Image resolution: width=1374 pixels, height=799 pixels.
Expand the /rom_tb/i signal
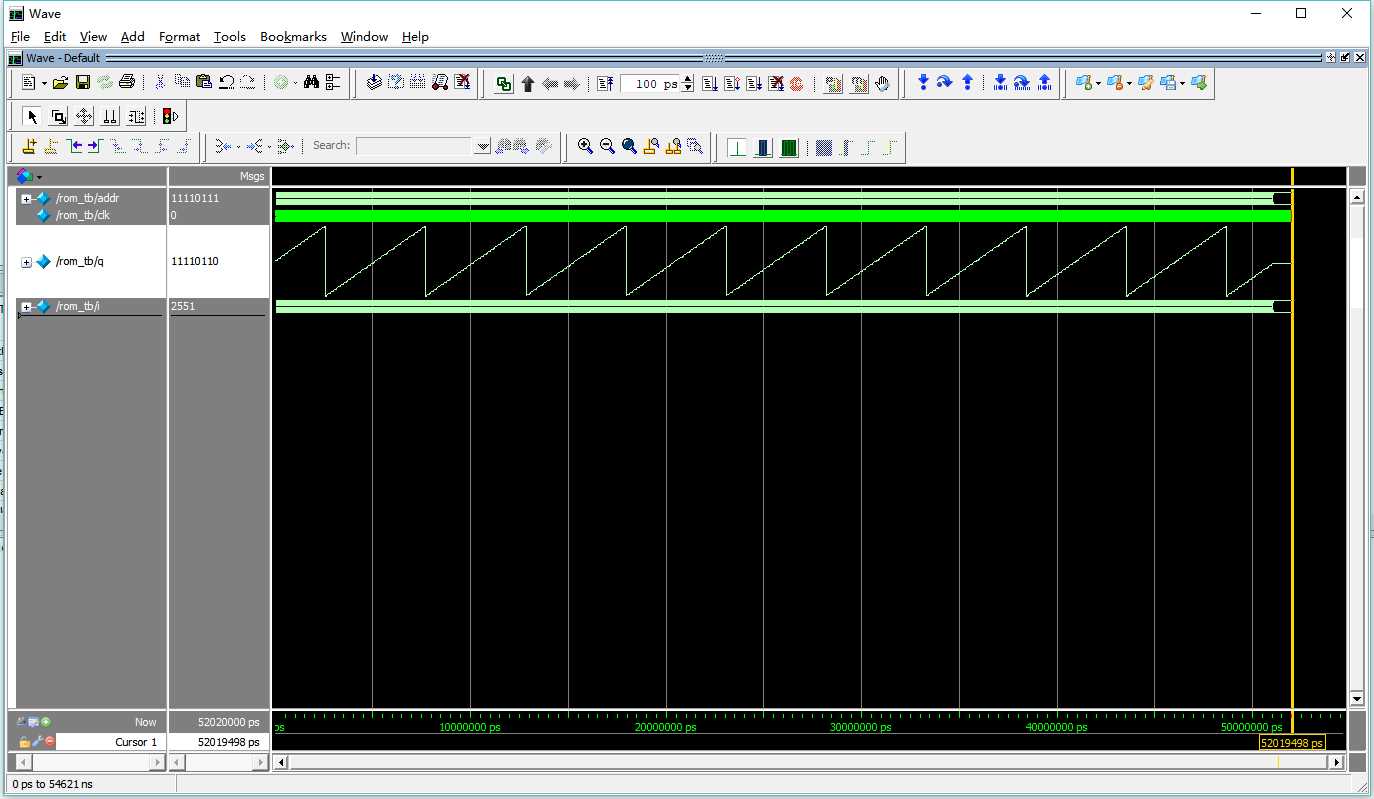[x=27, y=307]
